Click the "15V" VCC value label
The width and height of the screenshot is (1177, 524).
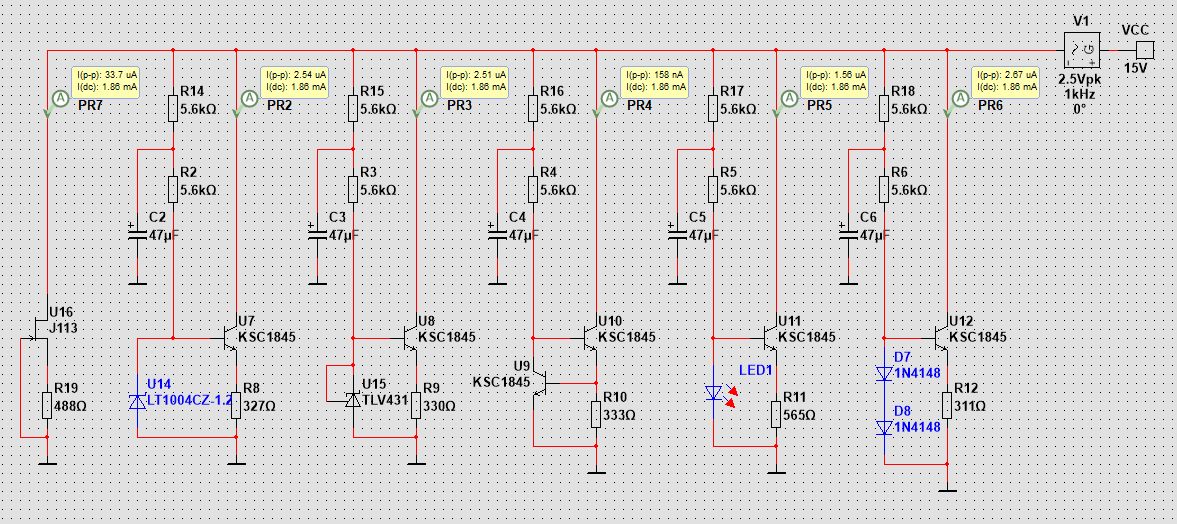click(x=1136, y=68)
